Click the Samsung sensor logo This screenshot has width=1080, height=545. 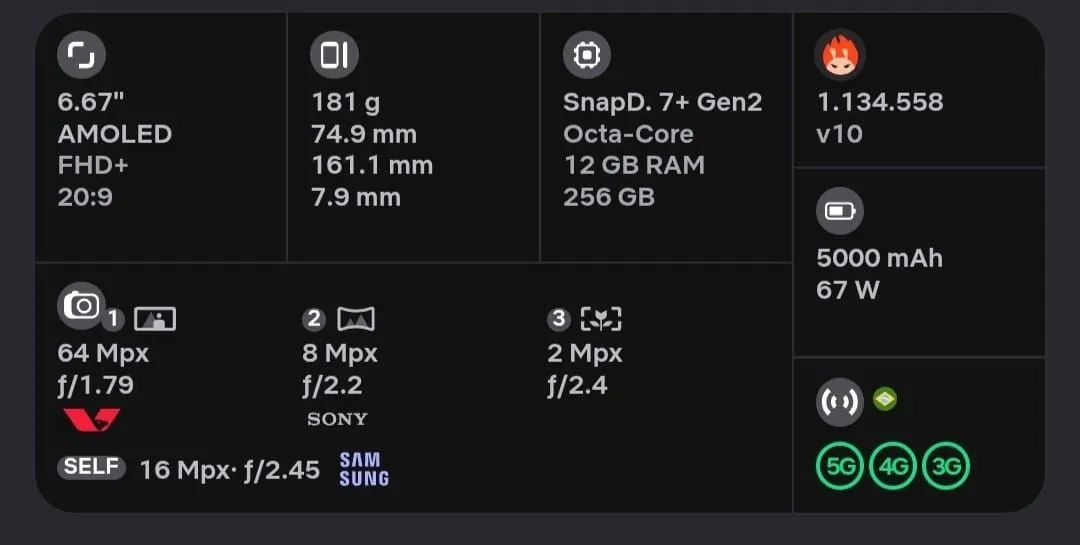click(364, 469)
